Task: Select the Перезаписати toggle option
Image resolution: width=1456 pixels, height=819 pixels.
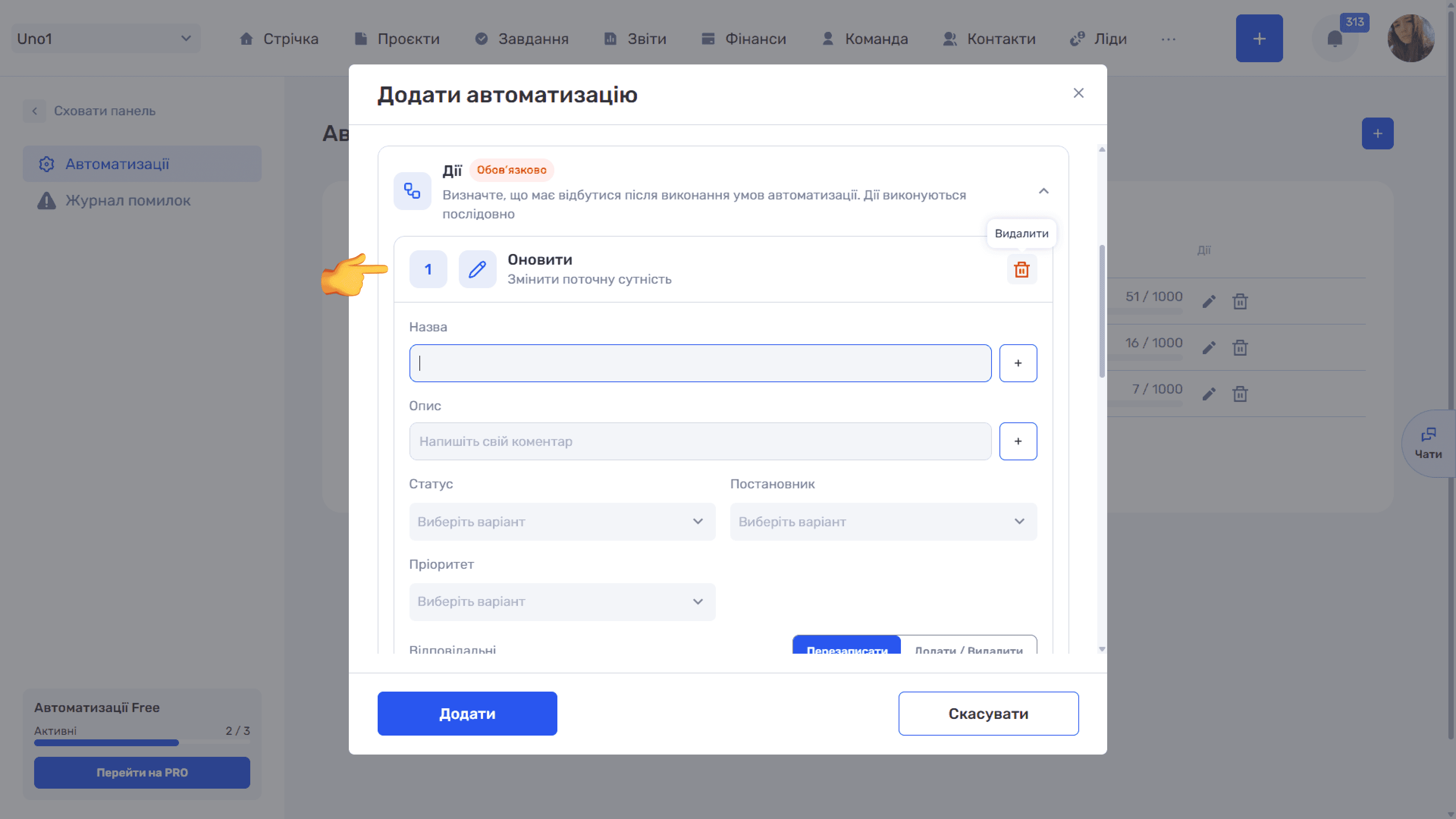Action: coord(847,646)
